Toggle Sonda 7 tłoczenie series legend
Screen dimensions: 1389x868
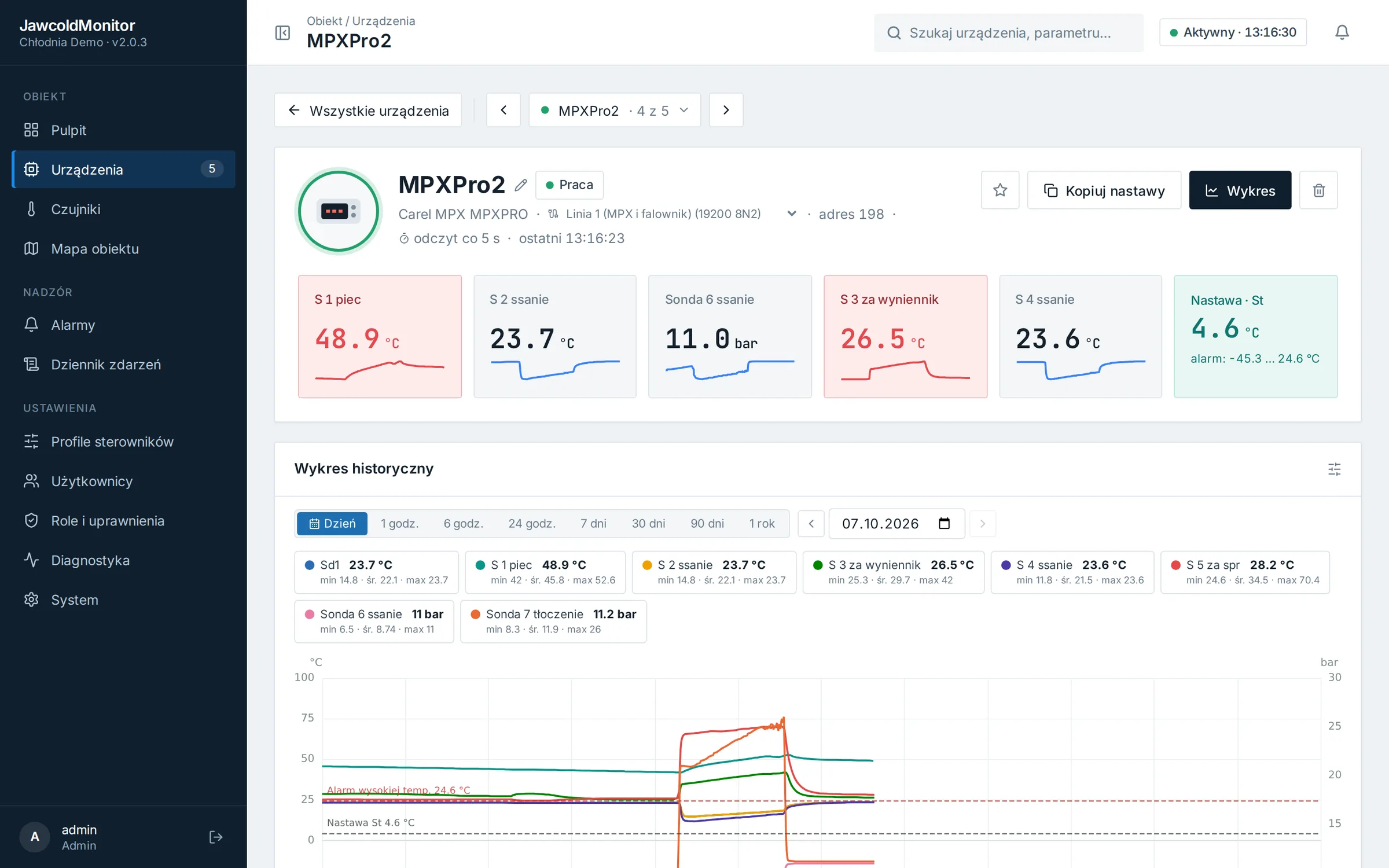(x=553, y=621)
